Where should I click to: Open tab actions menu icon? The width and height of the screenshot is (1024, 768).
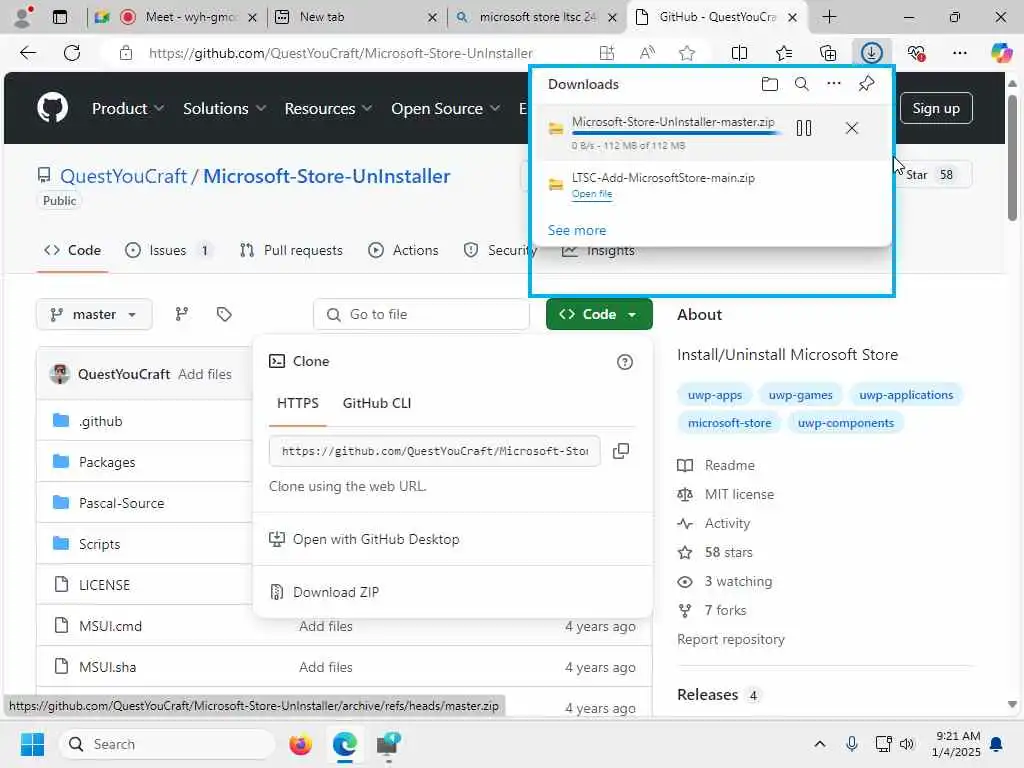pos(59,17)
